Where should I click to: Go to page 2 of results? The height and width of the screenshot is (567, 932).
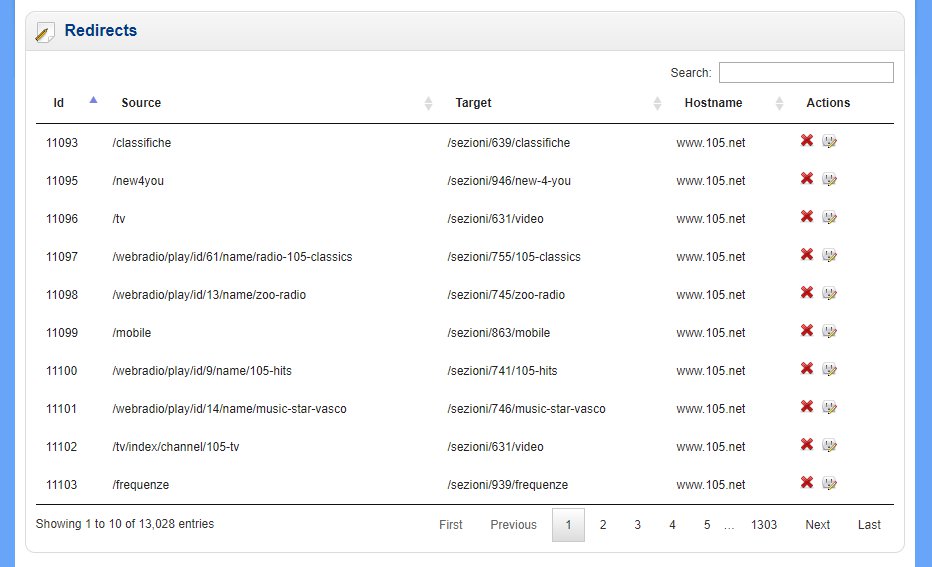point(603,525)
